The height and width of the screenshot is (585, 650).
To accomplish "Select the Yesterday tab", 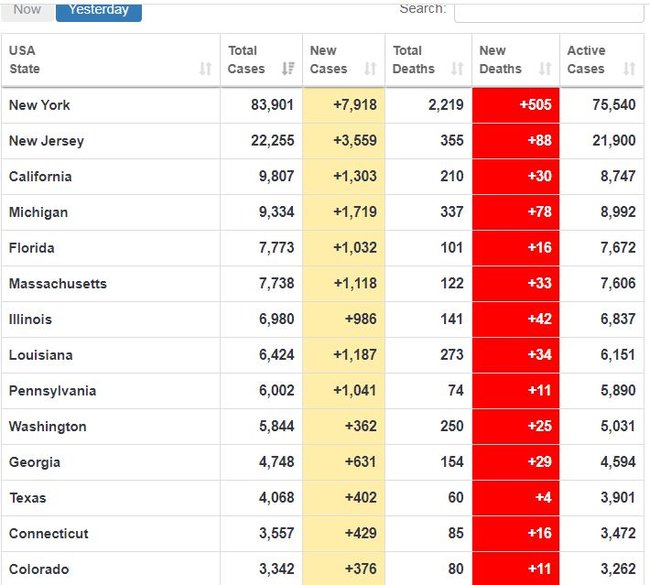I will (98, 10).
